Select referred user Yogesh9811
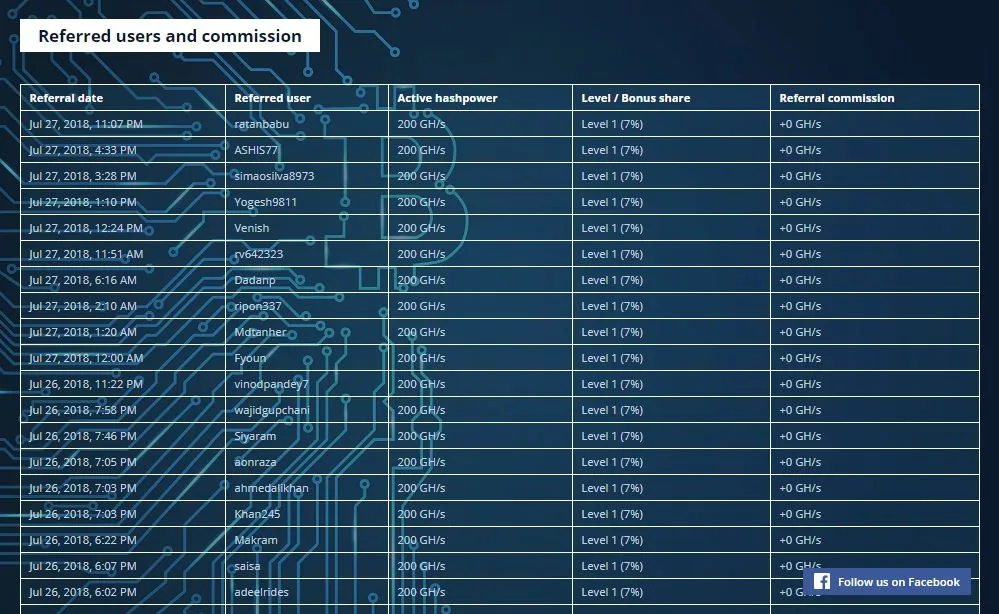Image resolution: width=999 pixels, height=614 pixels. tap(266, 203)
